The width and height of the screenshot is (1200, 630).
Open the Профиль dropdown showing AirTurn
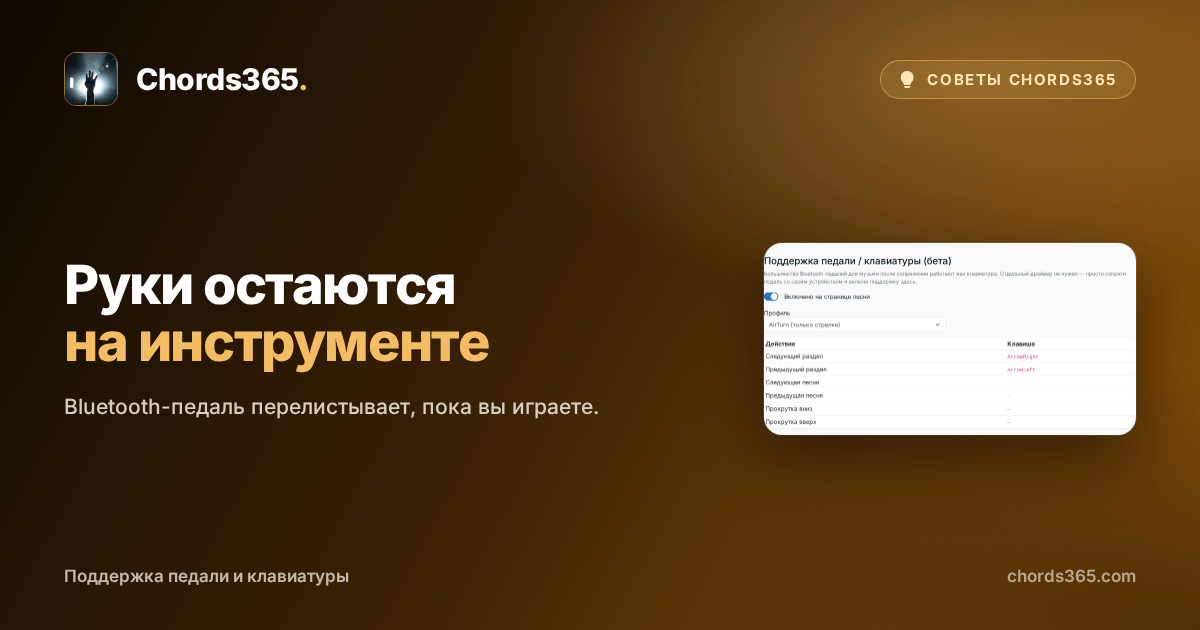(x=854, y=325)
